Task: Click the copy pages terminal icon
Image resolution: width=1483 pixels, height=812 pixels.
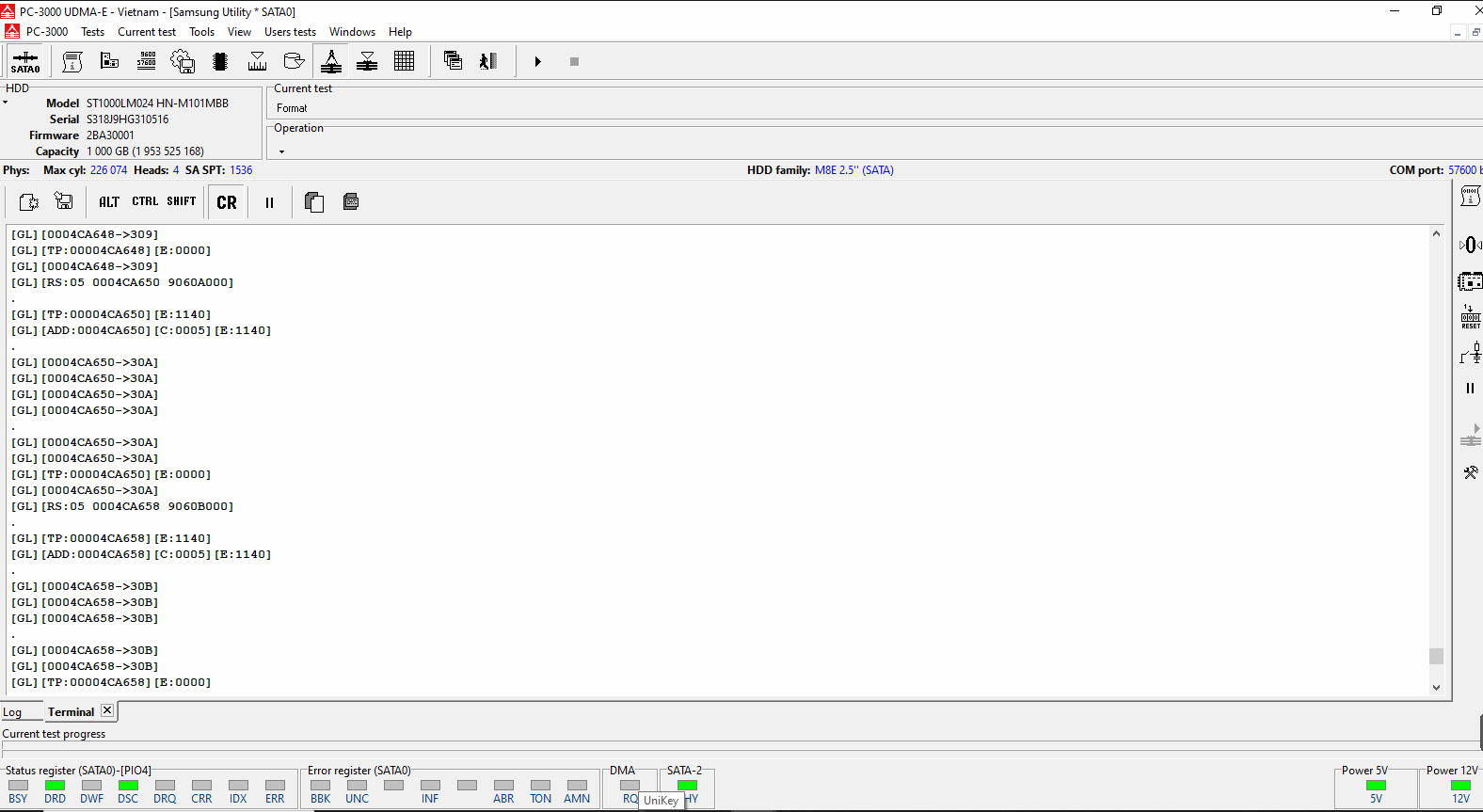Action: (x=314, y=202)
